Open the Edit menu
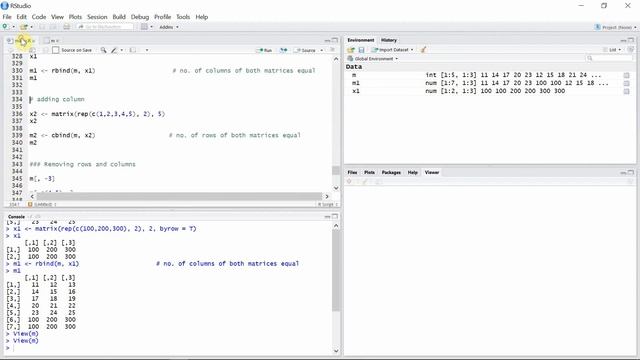This screenshot has width=640, height=360. click(x=21, y=17)
